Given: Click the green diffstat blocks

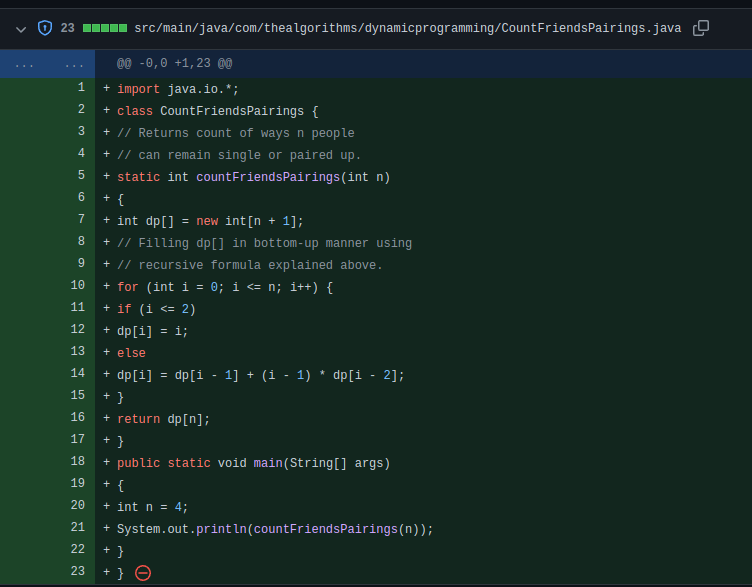Looking at the screenshot, I should coord(105,28).
